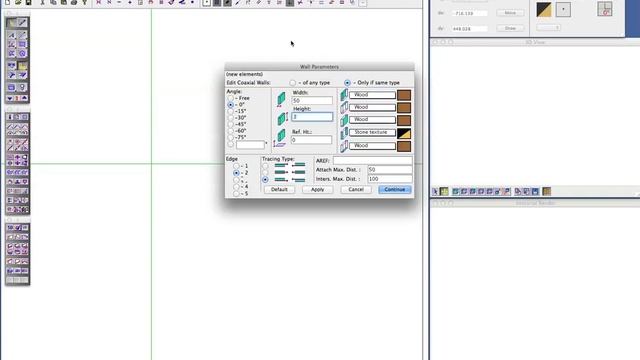Click the Stone texture black-gold swatch
The width and height of the screenshot is (640, 360).
[x=404, y=133]
